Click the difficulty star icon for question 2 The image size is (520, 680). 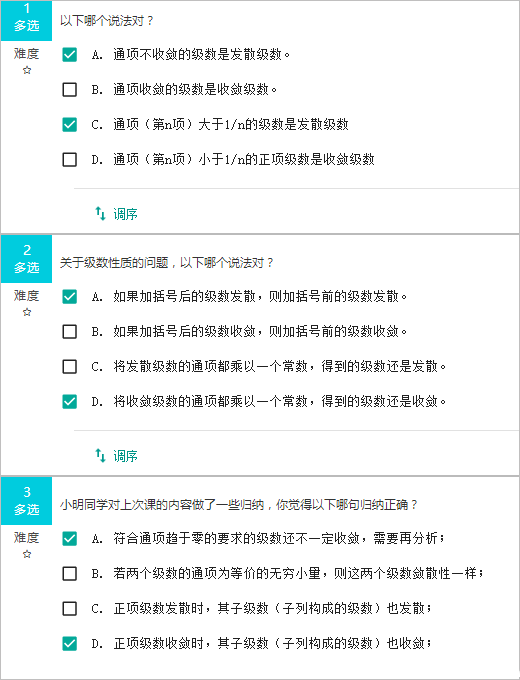27,312
